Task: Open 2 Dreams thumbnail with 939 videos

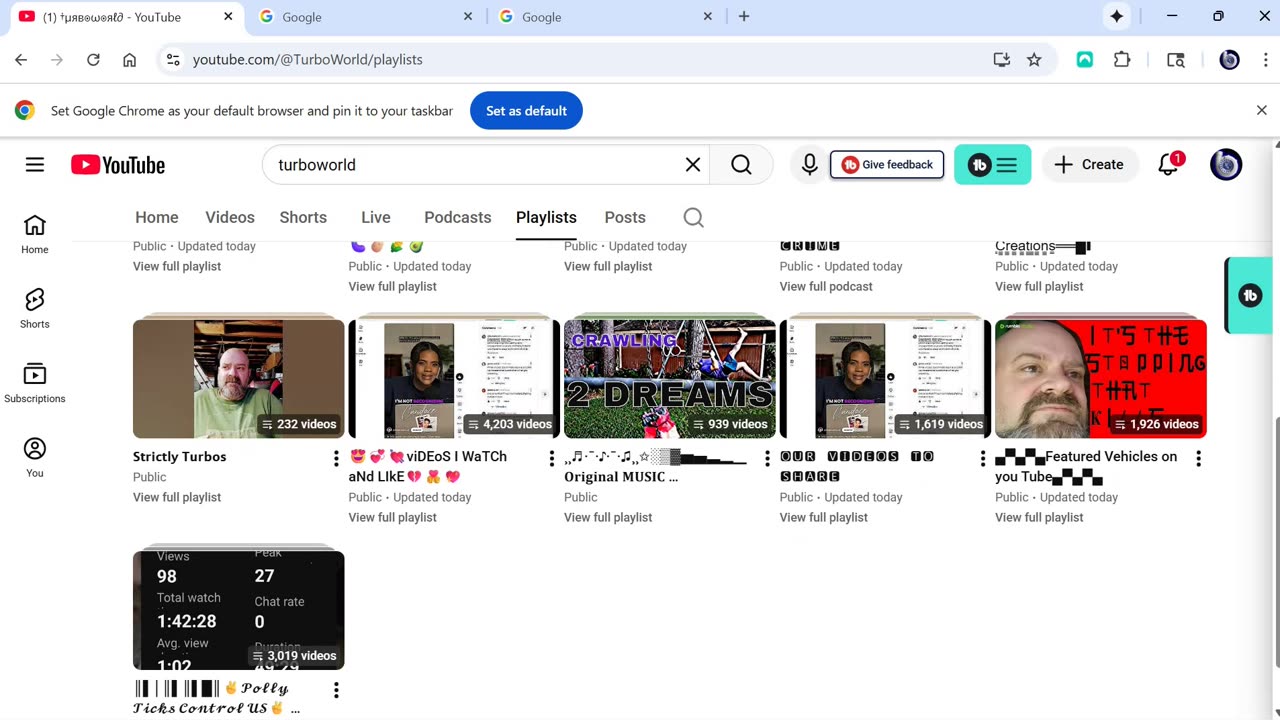Action: [x=670, y=378]
